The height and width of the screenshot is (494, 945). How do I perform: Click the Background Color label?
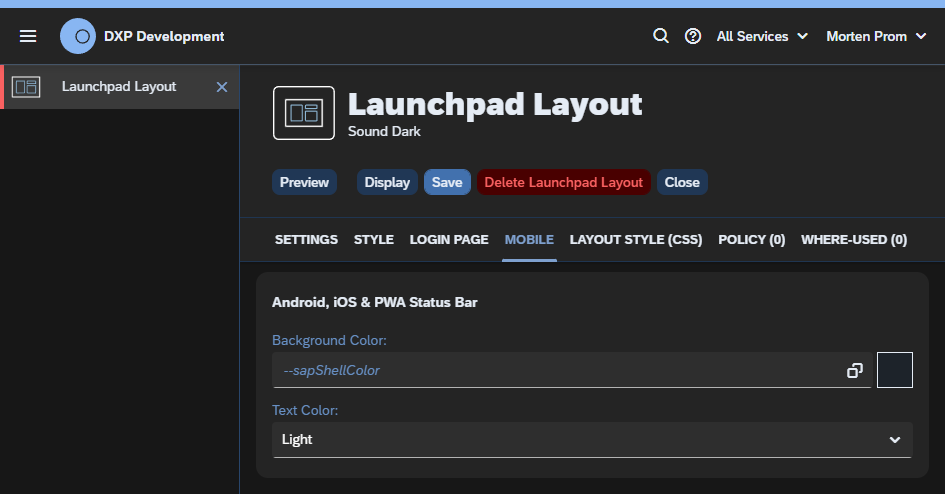tap(329, 340)
